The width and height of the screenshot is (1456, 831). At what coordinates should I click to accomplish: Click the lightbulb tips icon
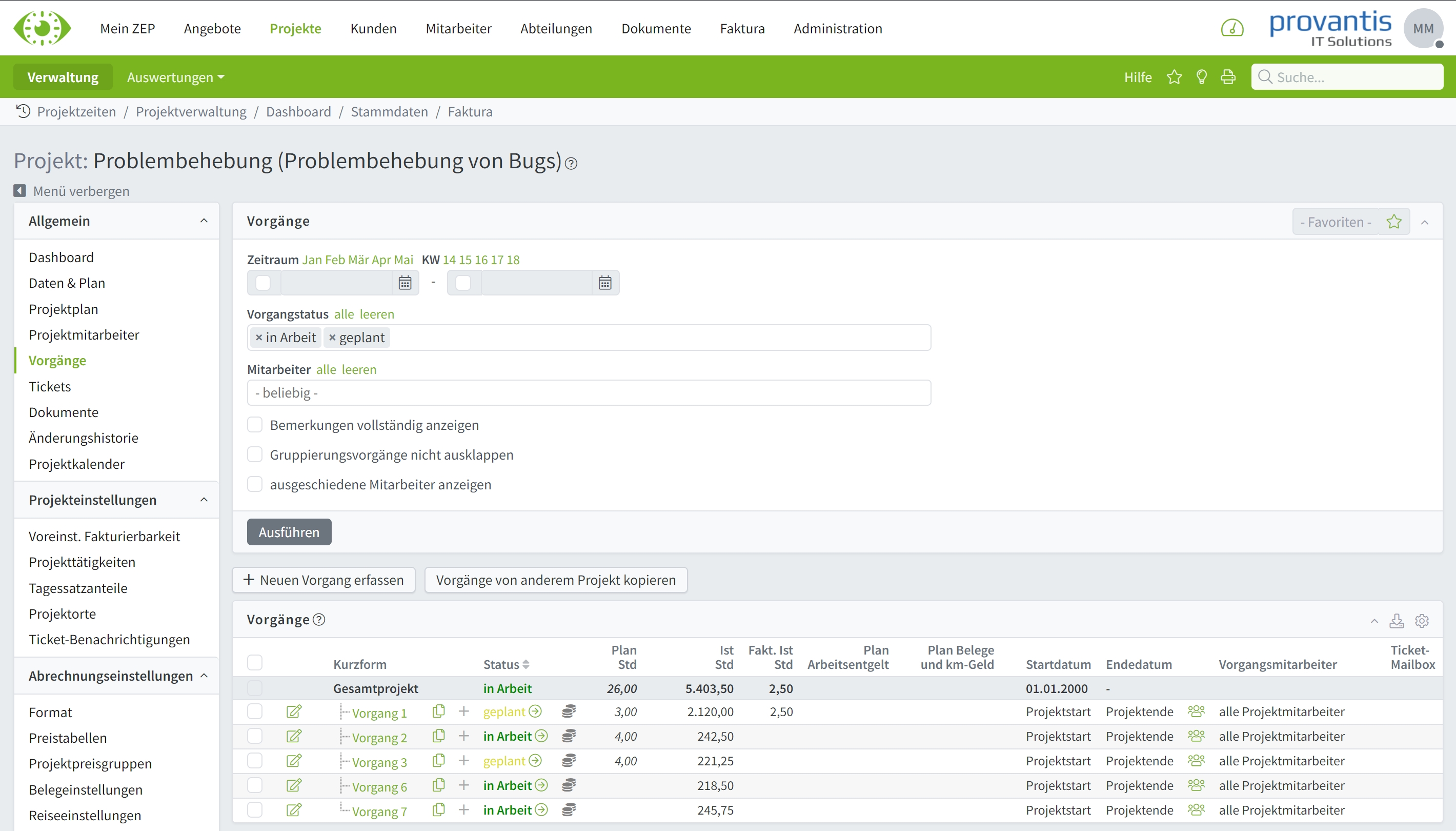tap(1201, 76)
